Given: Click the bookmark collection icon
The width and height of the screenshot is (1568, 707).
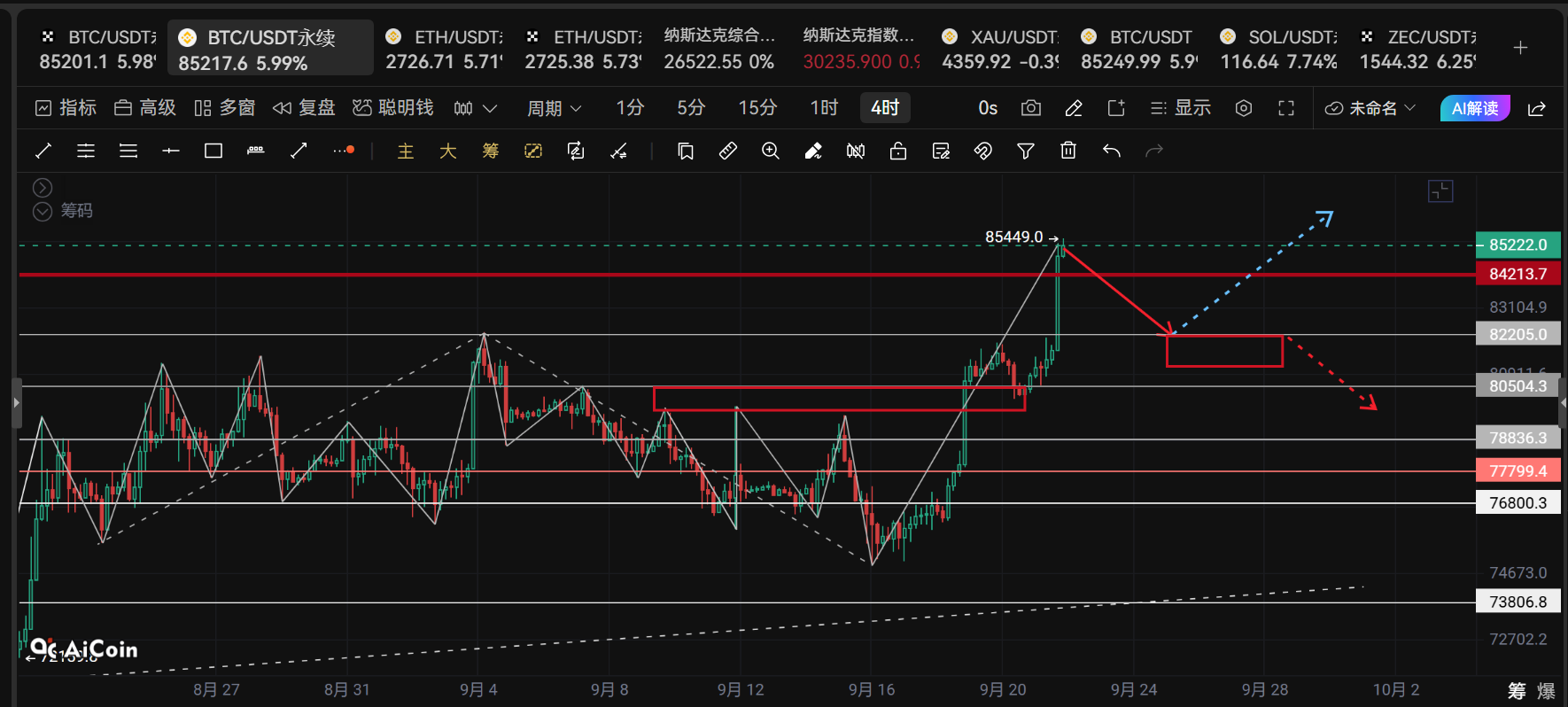Looking at the screenshot, I should 686,151.
